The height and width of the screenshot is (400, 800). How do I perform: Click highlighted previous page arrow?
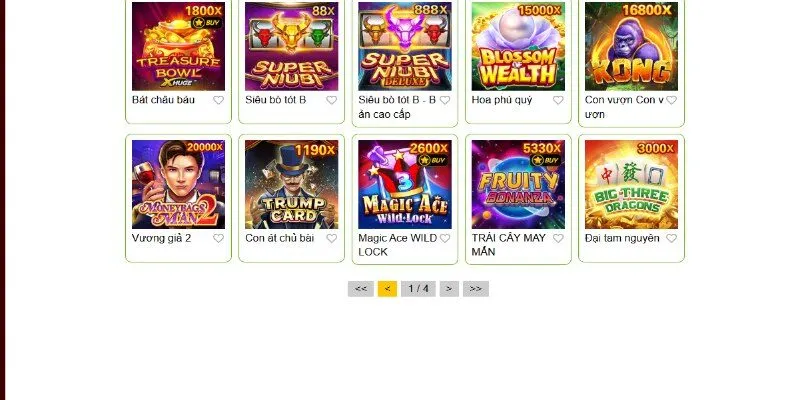click(x=387, y=289)
